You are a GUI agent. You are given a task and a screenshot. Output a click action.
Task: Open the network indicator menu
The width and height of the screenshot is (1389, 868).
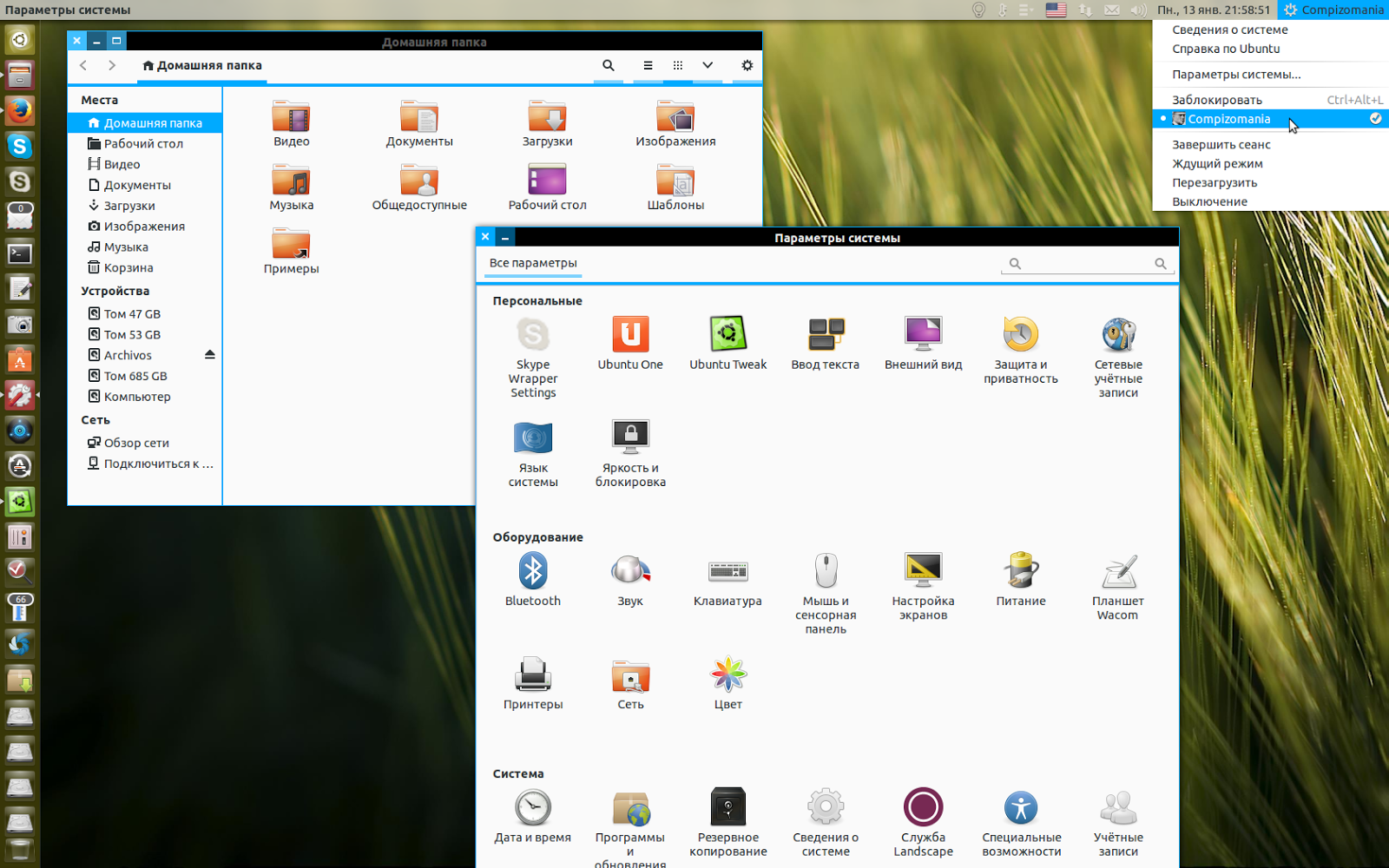[x=1085, y=10]
